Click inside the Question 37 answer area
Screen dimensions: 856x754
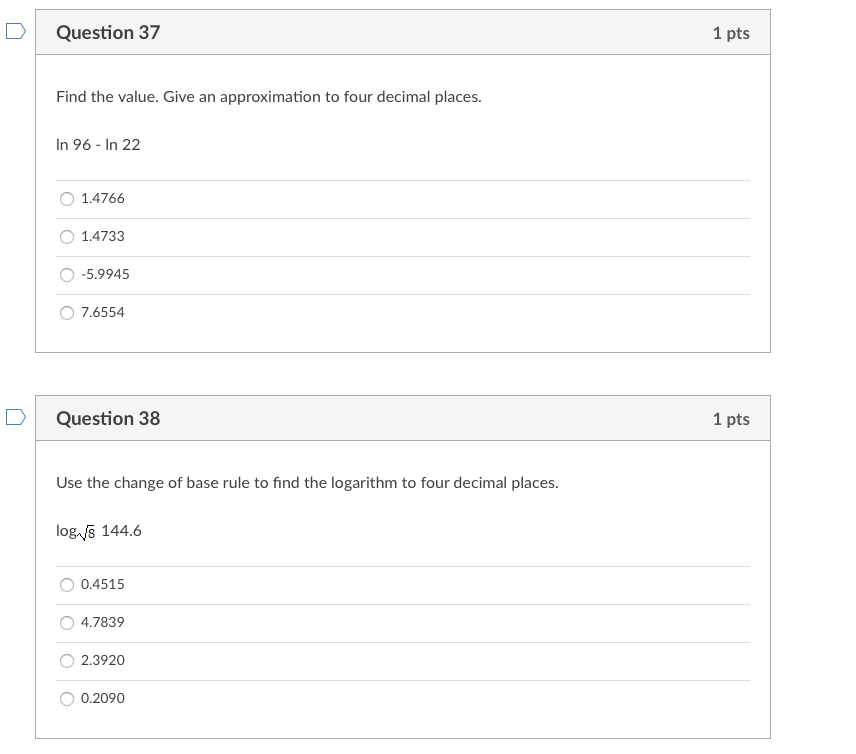click(x=400, y=255)
